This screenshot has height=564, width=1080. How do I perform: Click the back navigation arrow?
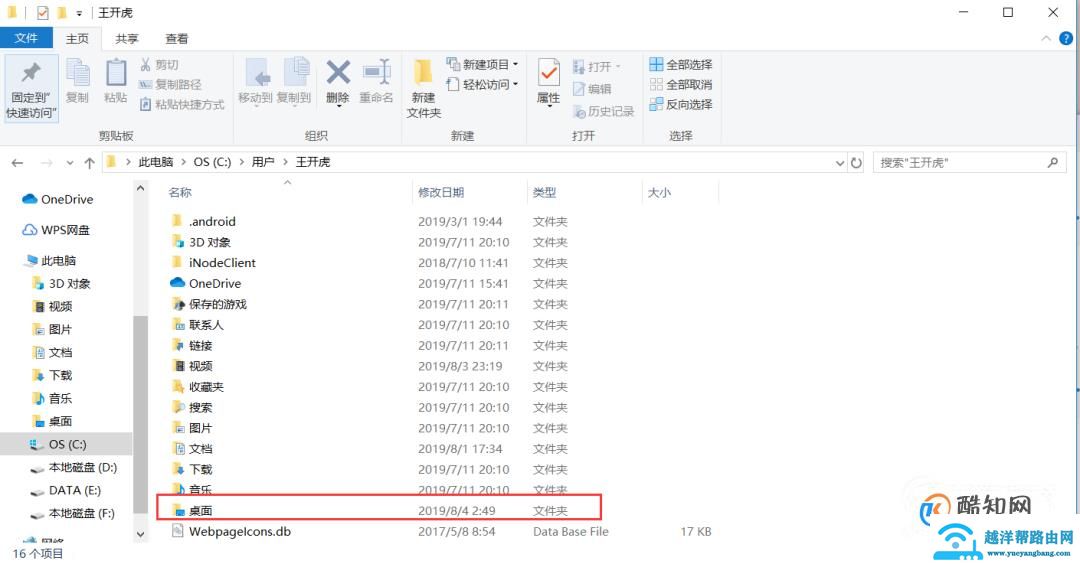click(18, 163)
